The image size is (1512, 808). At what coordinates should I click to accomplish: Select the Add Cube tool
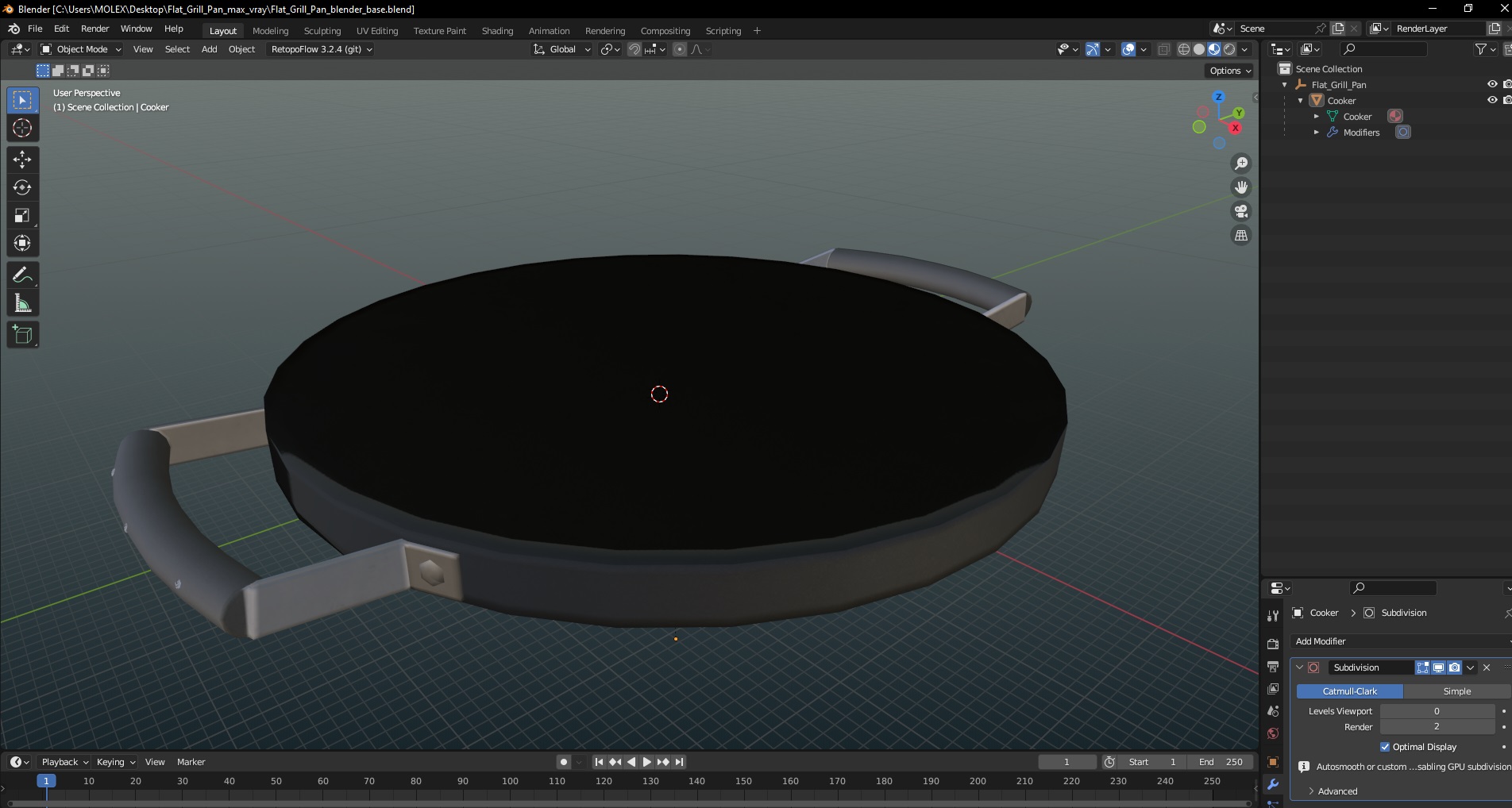click(22, 334)
